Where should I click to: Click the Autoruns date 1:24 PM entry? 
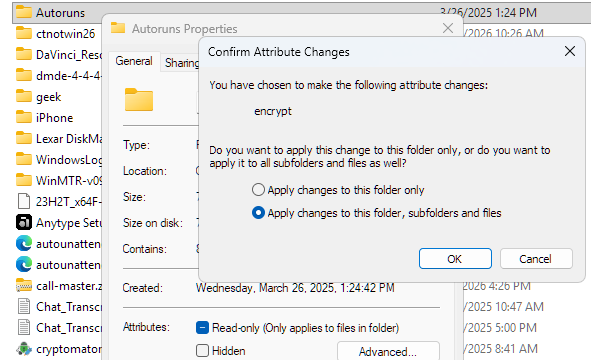[488, 12]
